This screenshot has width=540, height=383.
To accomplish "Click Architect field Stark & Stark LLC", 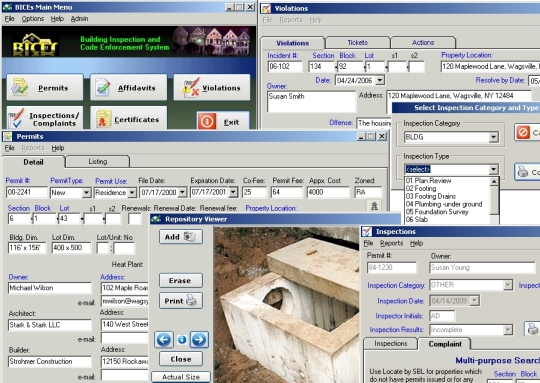I will tap(50, 325).
